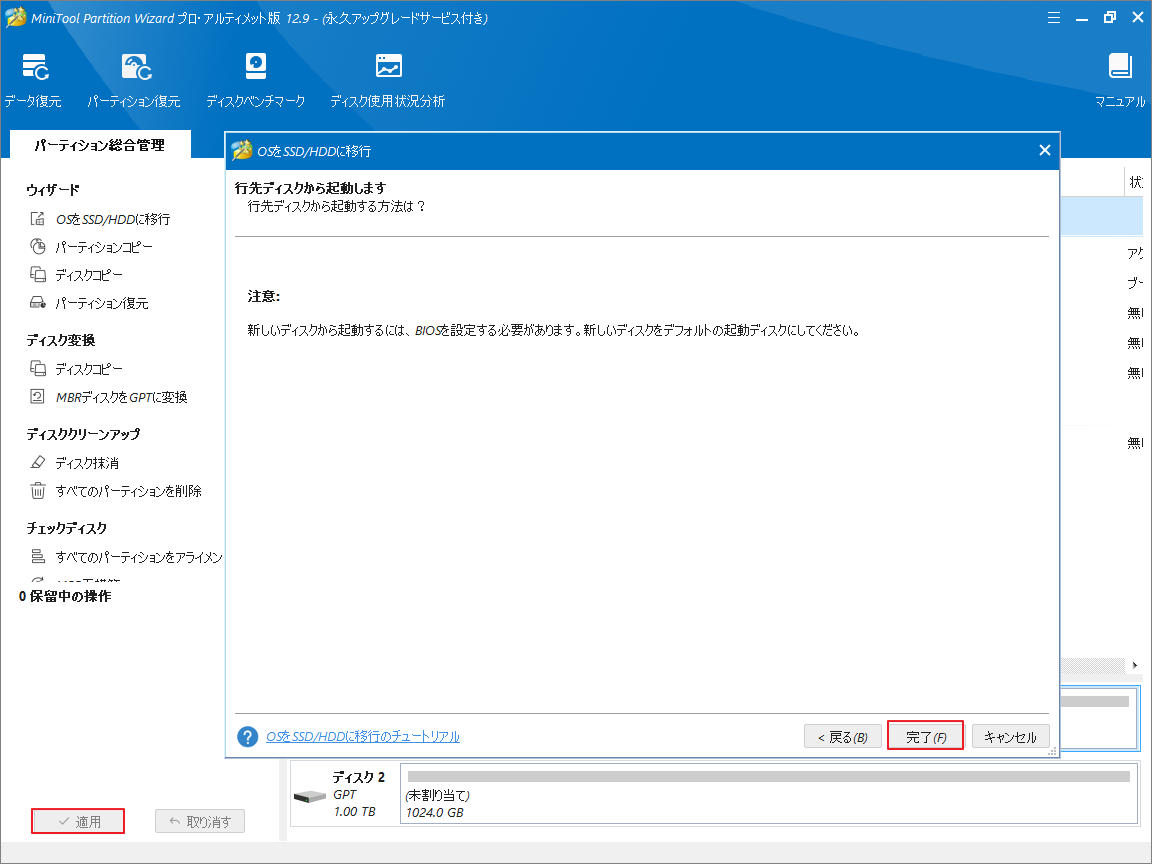
Task: Click the ディスク 2 drive icon
Action: [x=309, y=796]
